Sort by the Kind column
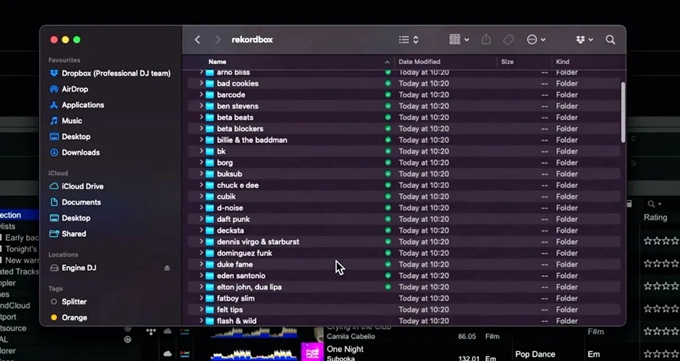The width and height of the screenshot is (680, 361). point(562,62)
